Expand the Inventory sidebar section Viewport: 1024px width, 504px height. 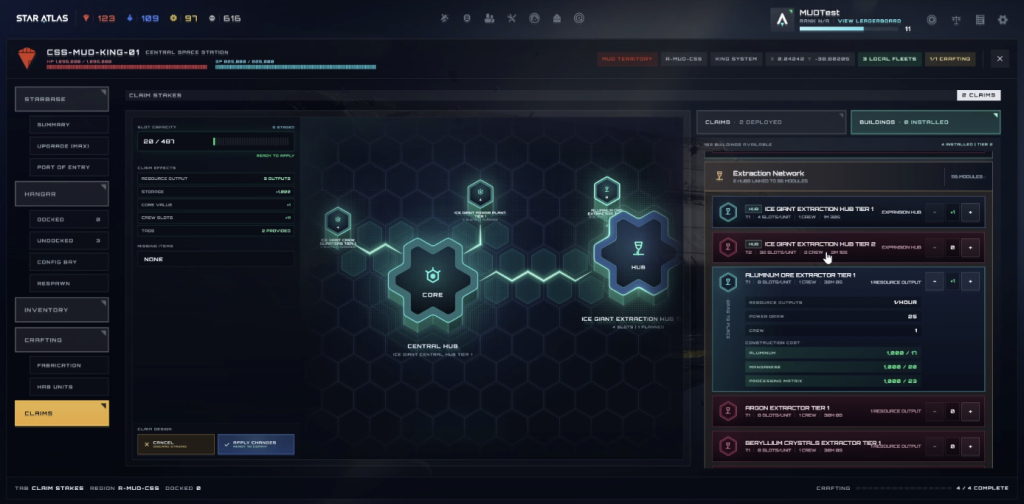(x=61, y=310)
